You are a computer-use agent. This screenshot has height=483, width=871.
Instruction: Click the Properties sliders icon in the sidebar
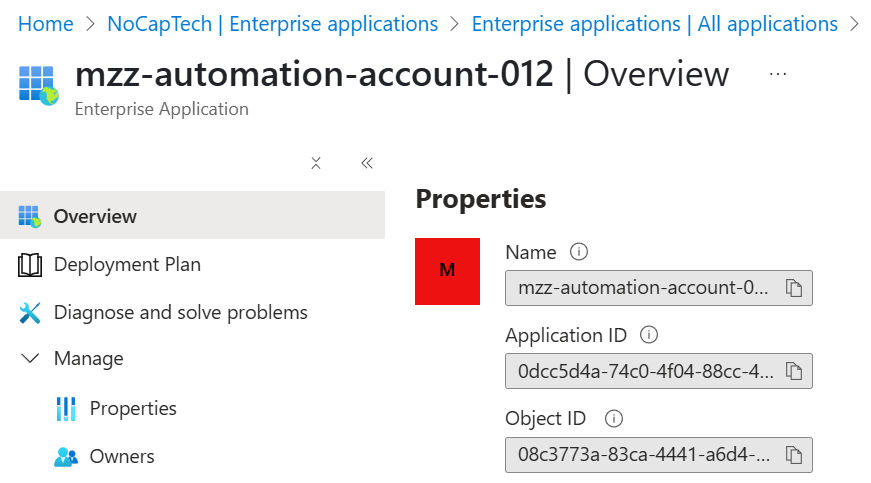point(66,409)
